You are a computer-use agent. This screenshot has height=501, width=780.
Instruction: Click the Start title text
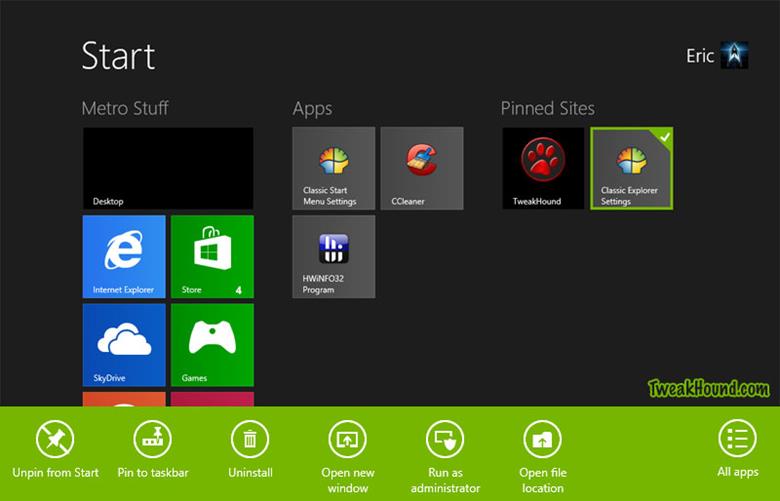coord(118,55)
